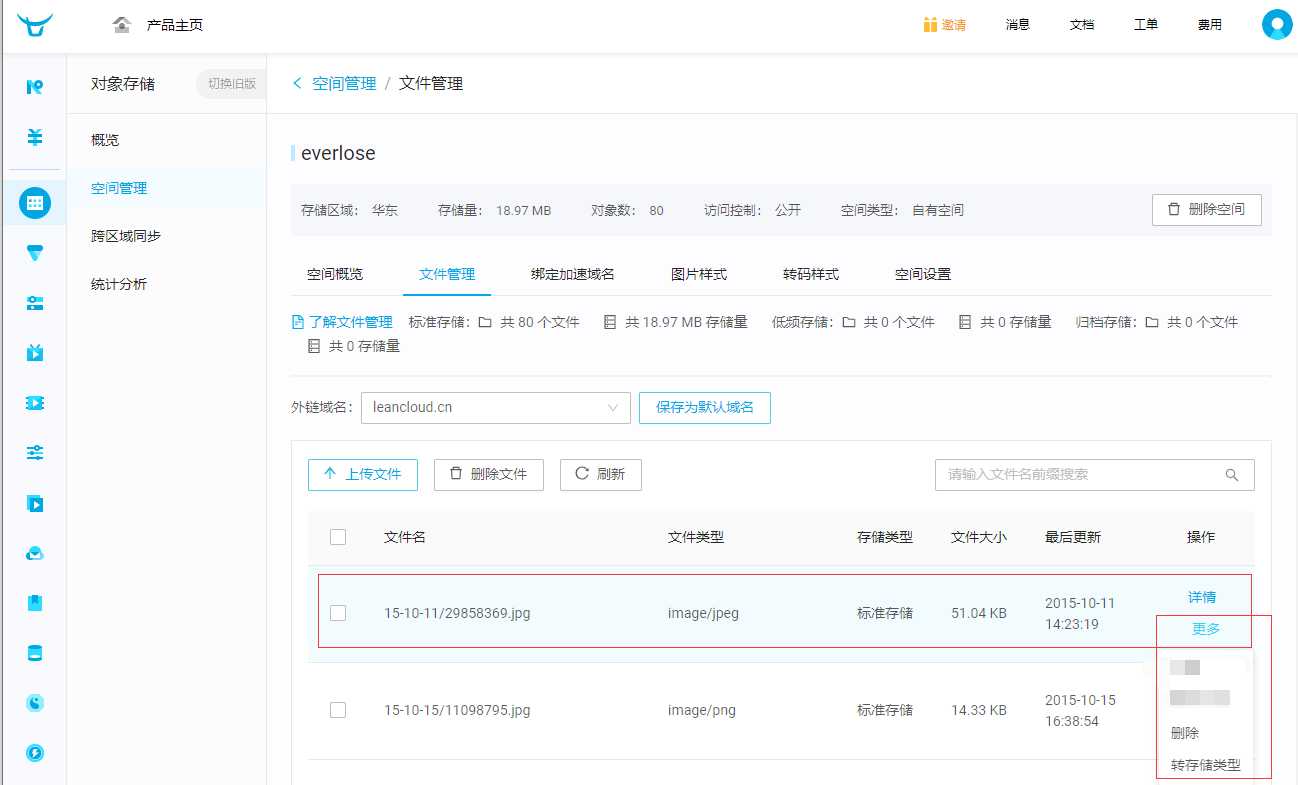Screen dimensions: 1298x785
Task: Click the 上传文件 button
Action: coord(363,475)
